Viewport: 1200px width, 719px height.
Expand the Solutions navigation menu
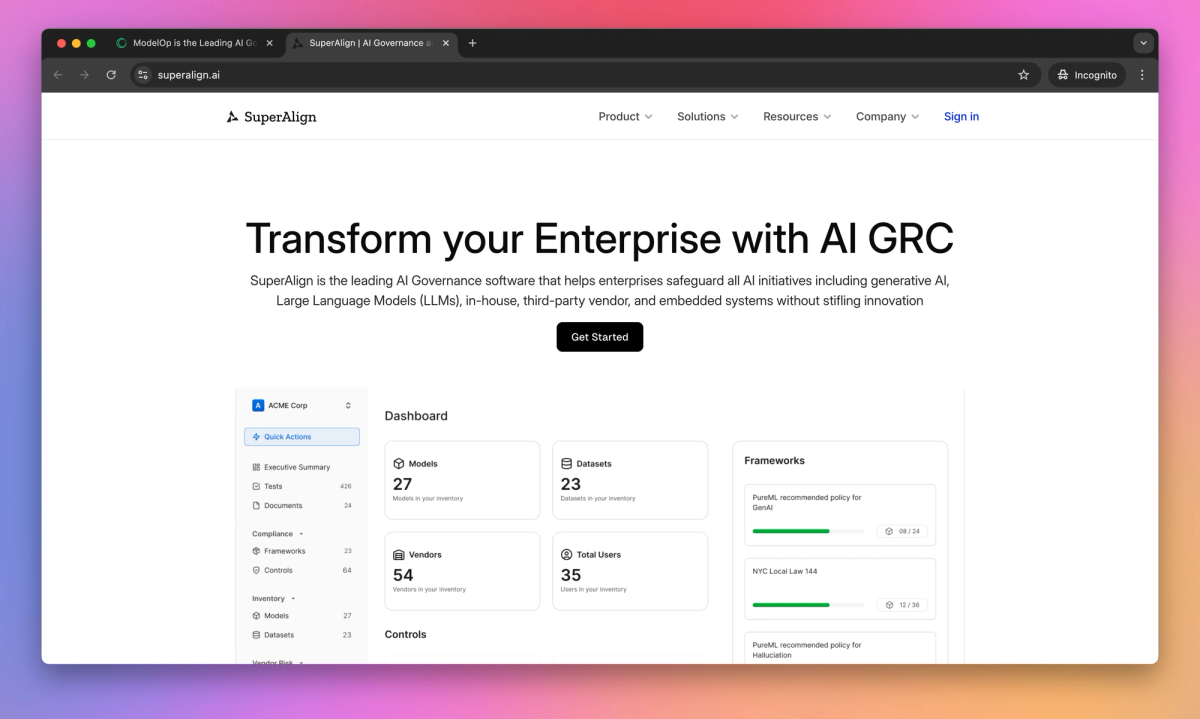[x=708, y=117]
